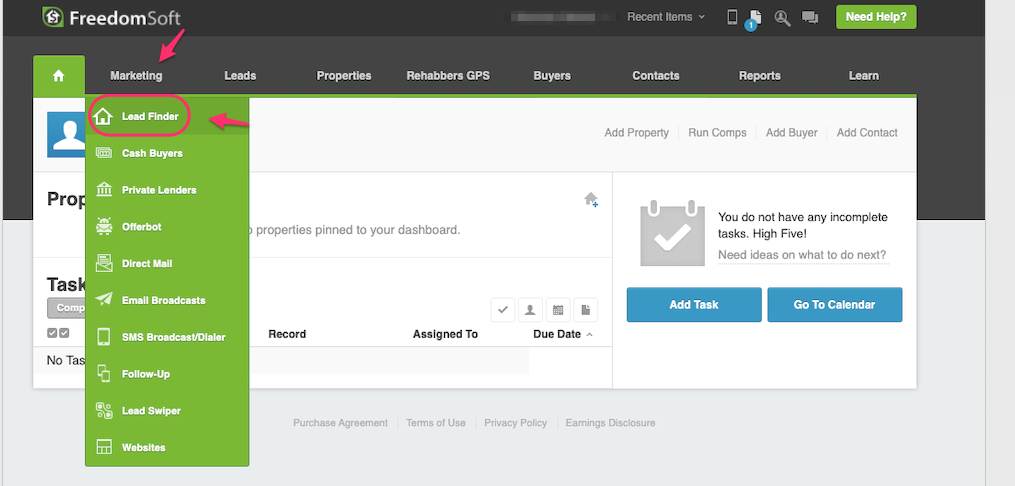
Task: Click the search person icon in top bar
Action: pos(782,17)
